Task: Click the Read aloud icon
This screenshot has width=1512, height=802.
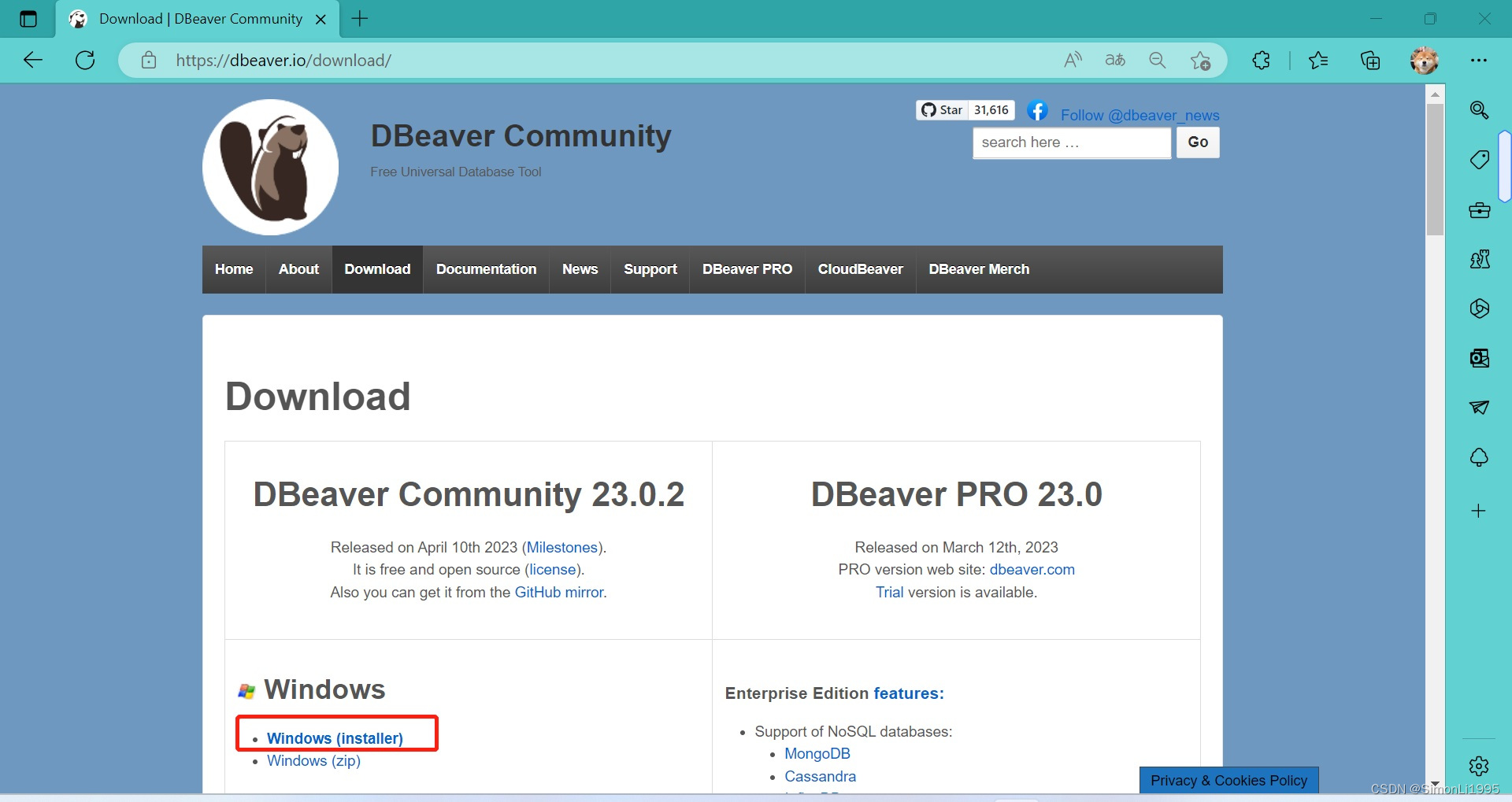Action: tap(1073, 60)
